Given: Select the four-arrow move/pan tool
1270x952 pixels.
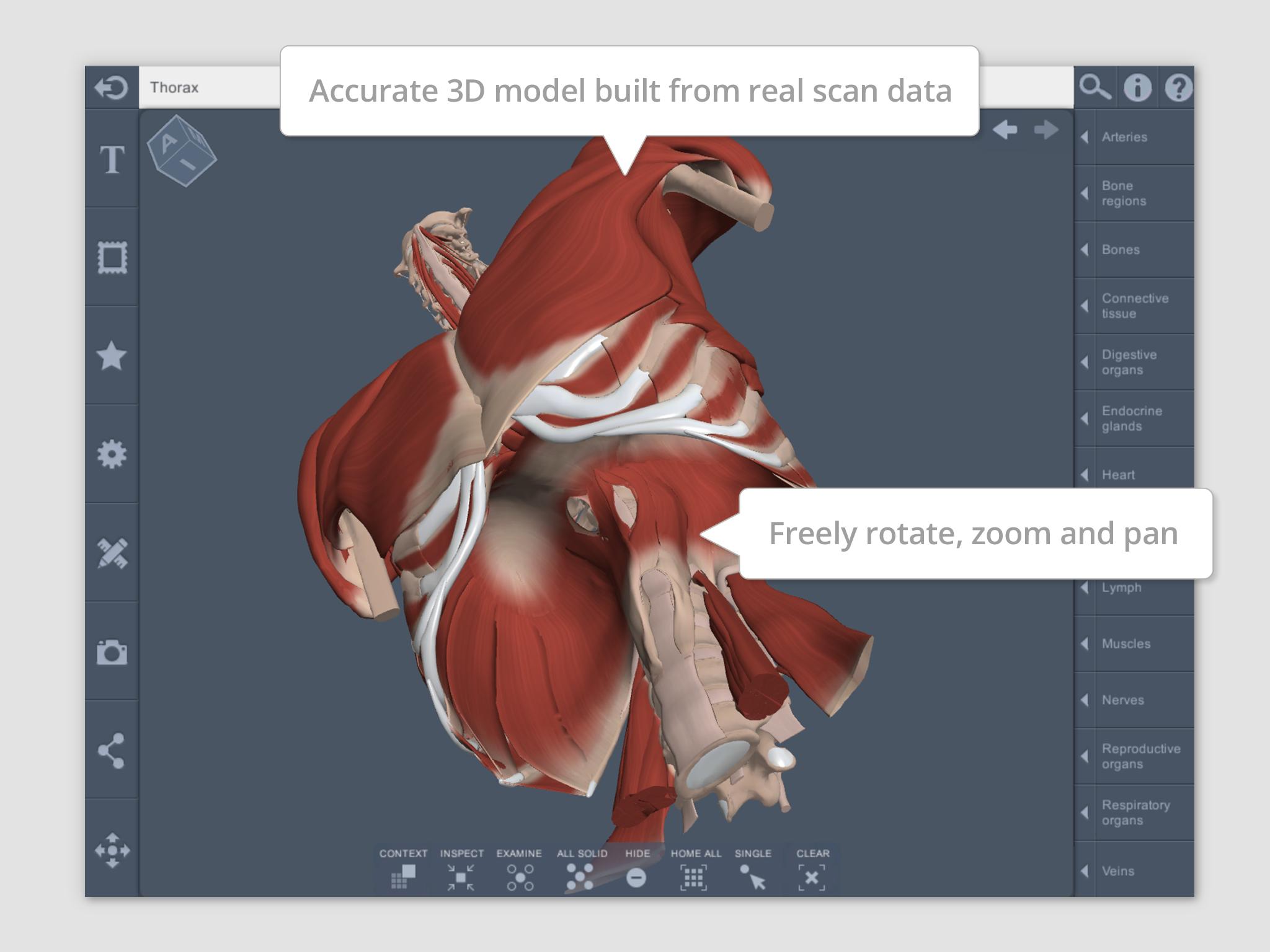Looking at the screenshot, I should pyautogui.click(x=112, y=850).
